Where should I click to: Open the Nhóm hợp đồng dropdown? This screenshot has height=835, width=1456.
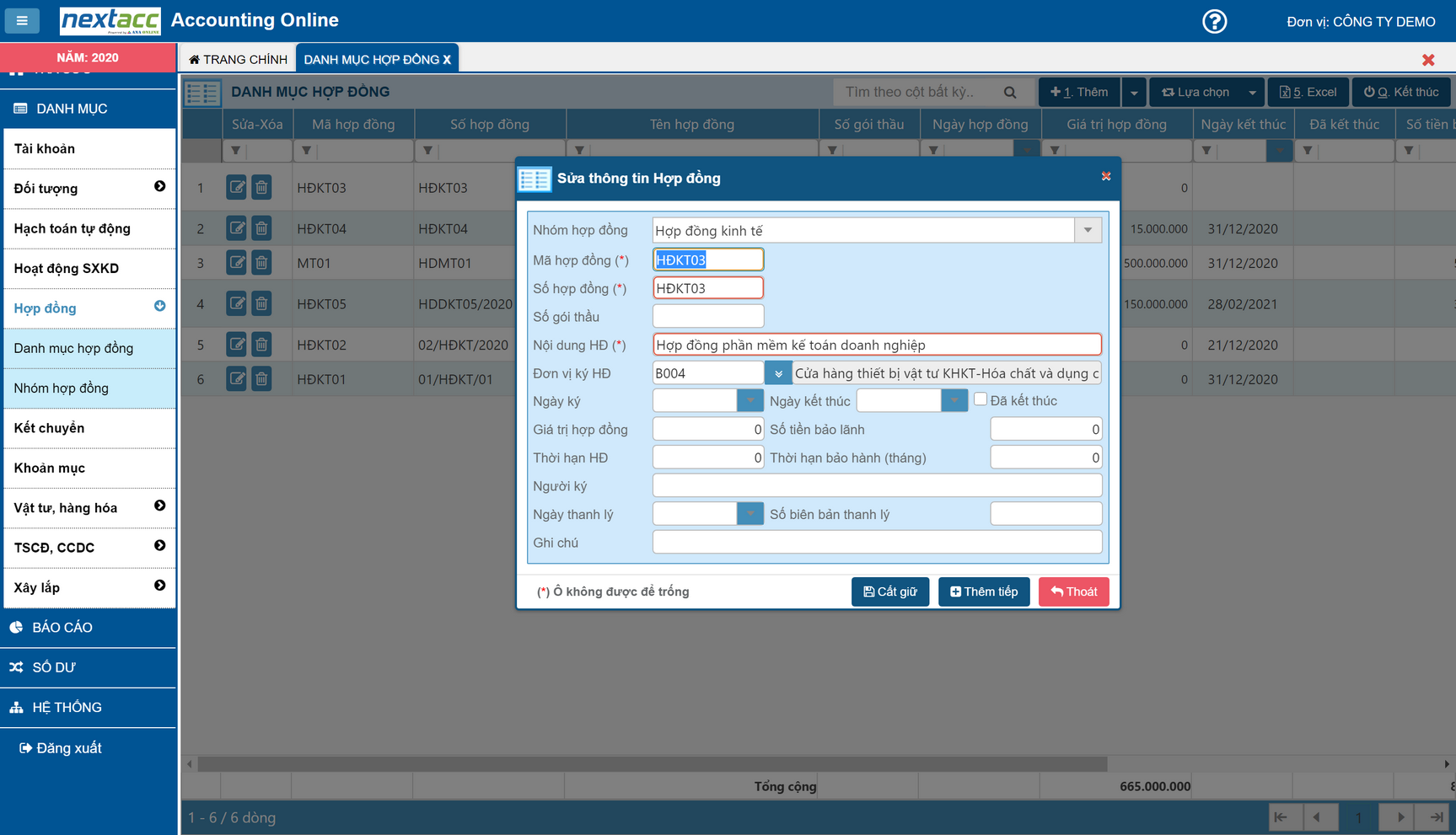pyautogui.click(x=1088, y=230)
